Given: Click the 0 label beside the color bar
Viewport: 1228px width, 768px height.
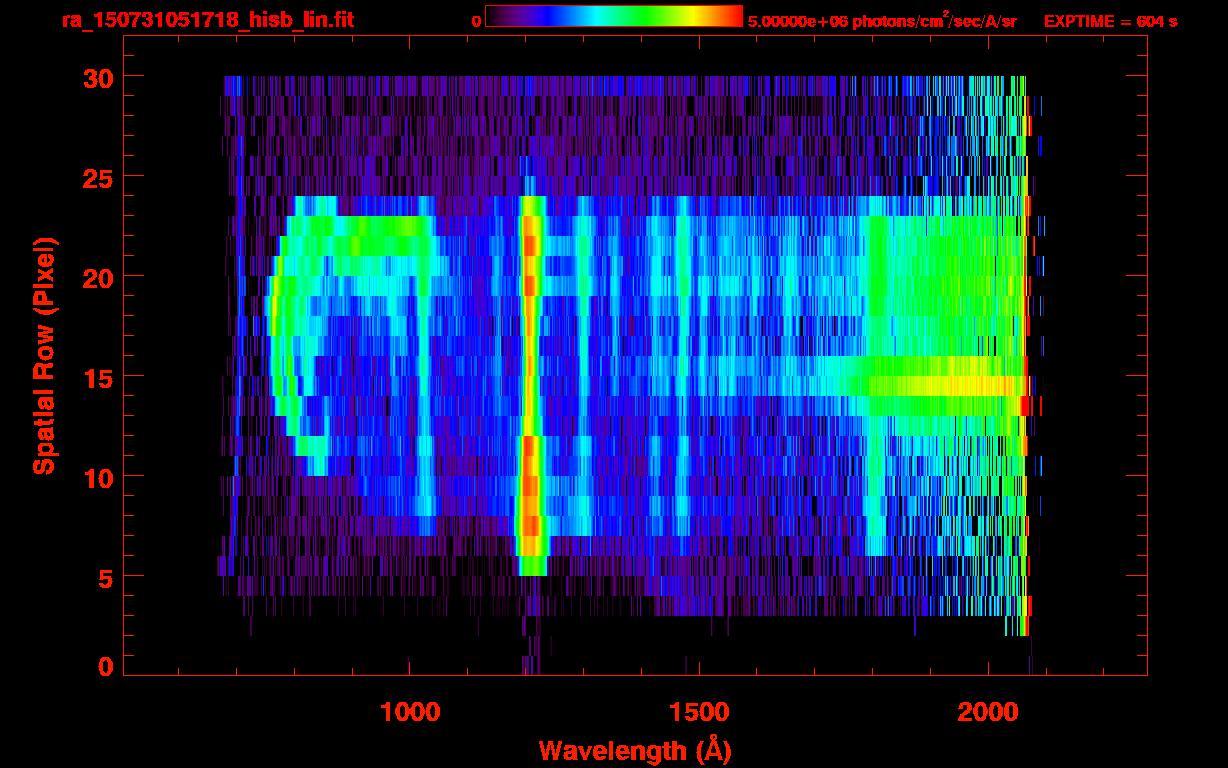Looking at the screenshot, I should (476, 21).
